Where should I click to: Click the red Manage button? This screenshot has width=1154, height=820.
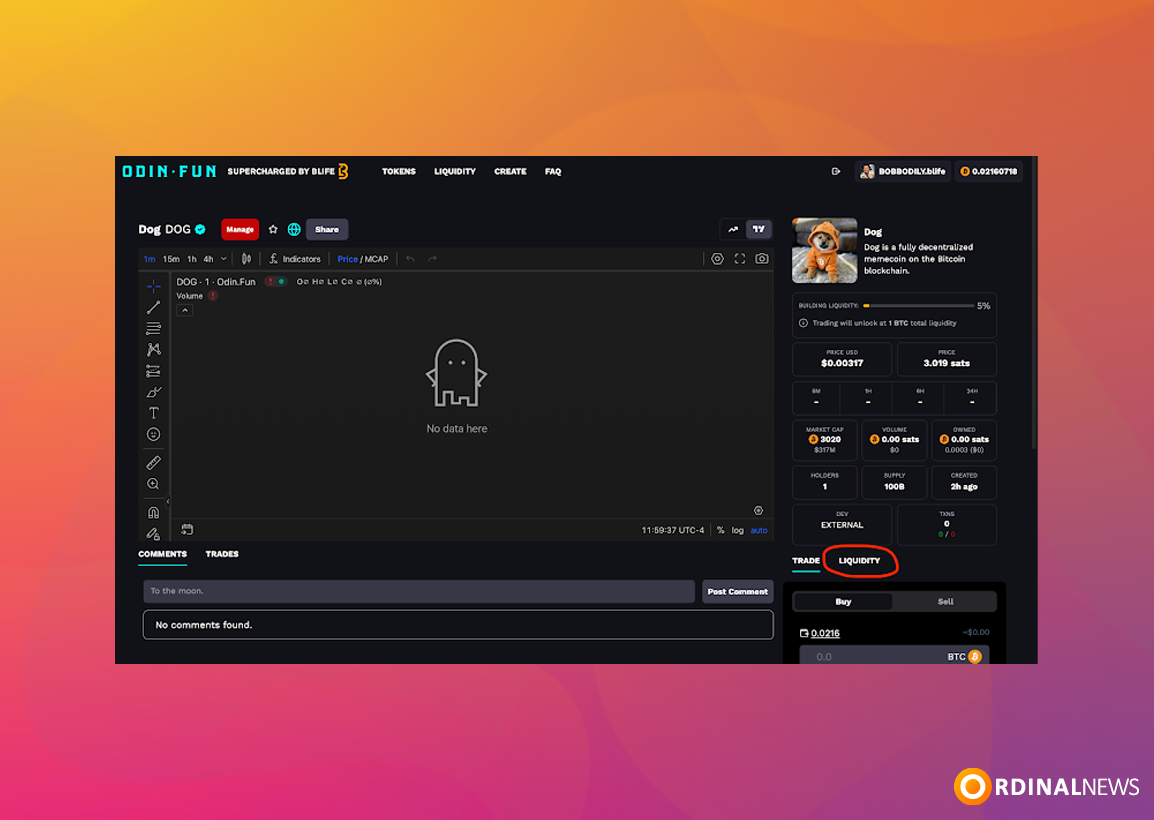pyautogui.click(x=240, y=229)
